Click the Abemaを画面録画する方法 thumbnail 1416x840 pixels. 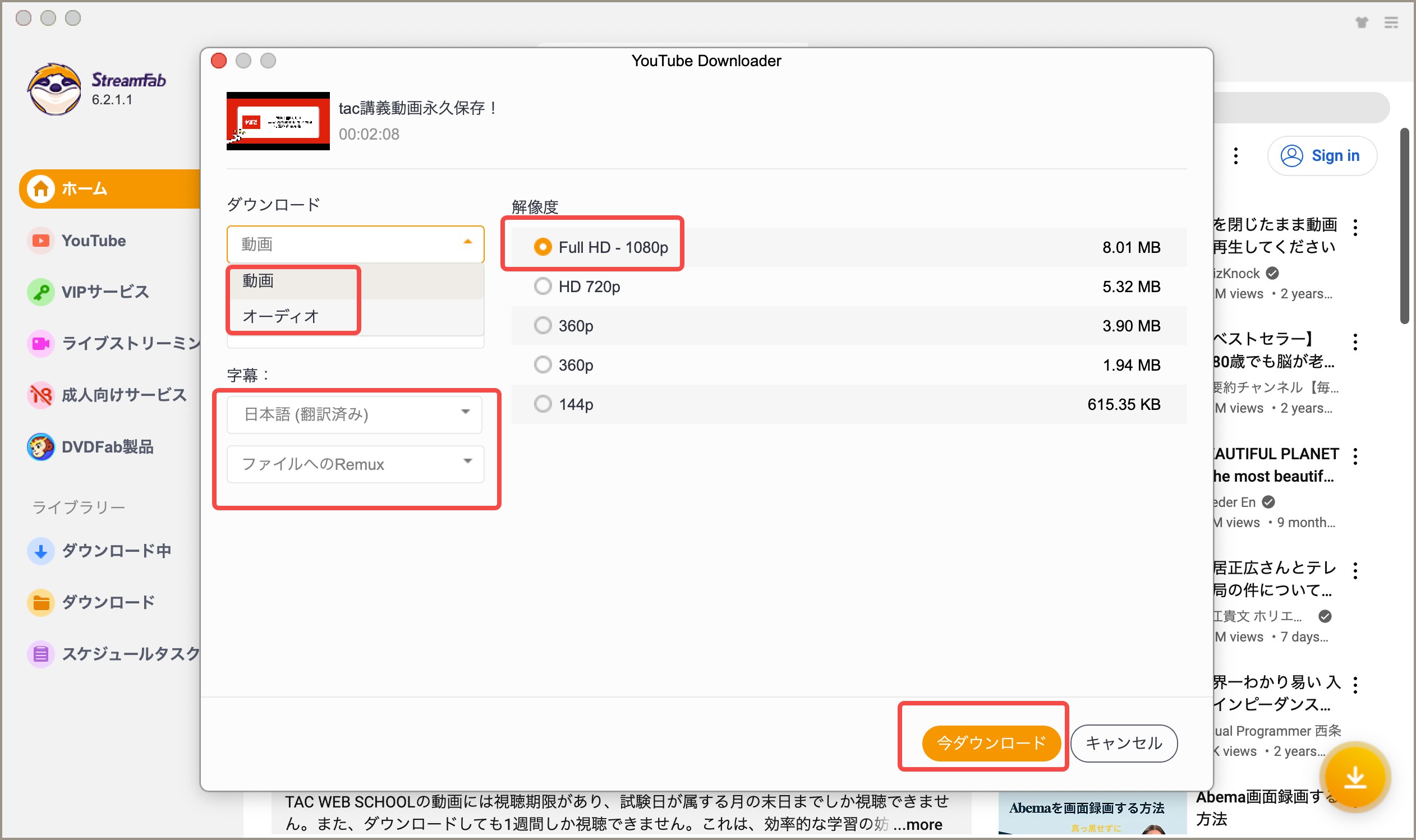click(1092, 813)
